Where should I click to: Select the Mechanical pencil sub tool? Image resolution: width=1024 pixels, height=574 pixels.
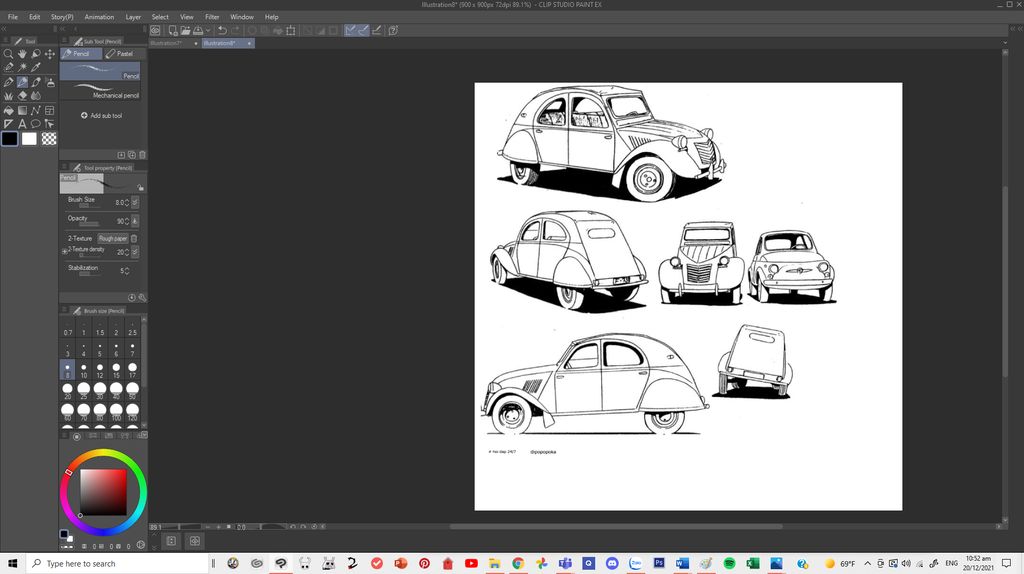(x=100, y=91)
